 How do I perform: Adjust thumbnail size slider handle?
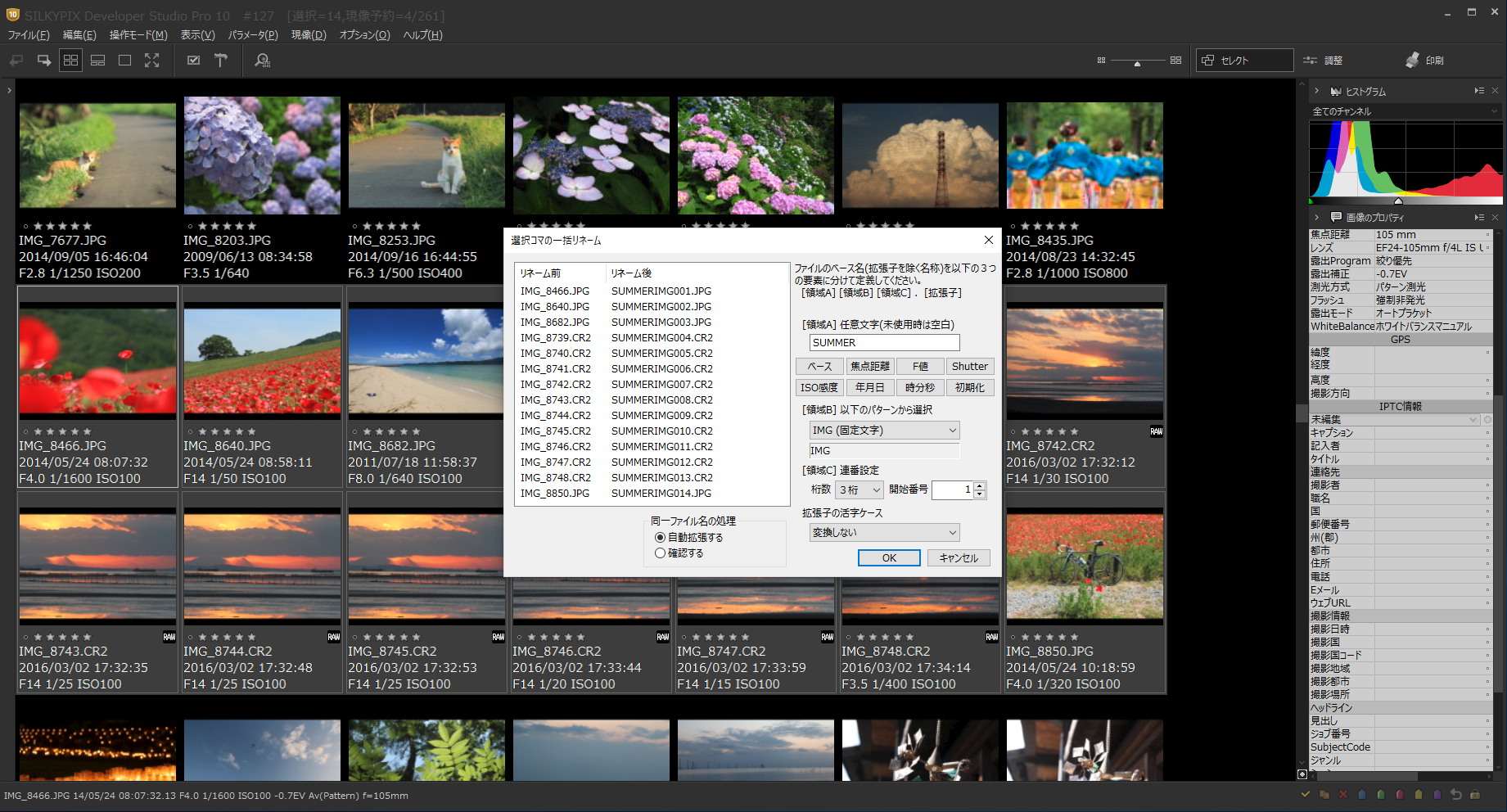tap(1137, 62)
